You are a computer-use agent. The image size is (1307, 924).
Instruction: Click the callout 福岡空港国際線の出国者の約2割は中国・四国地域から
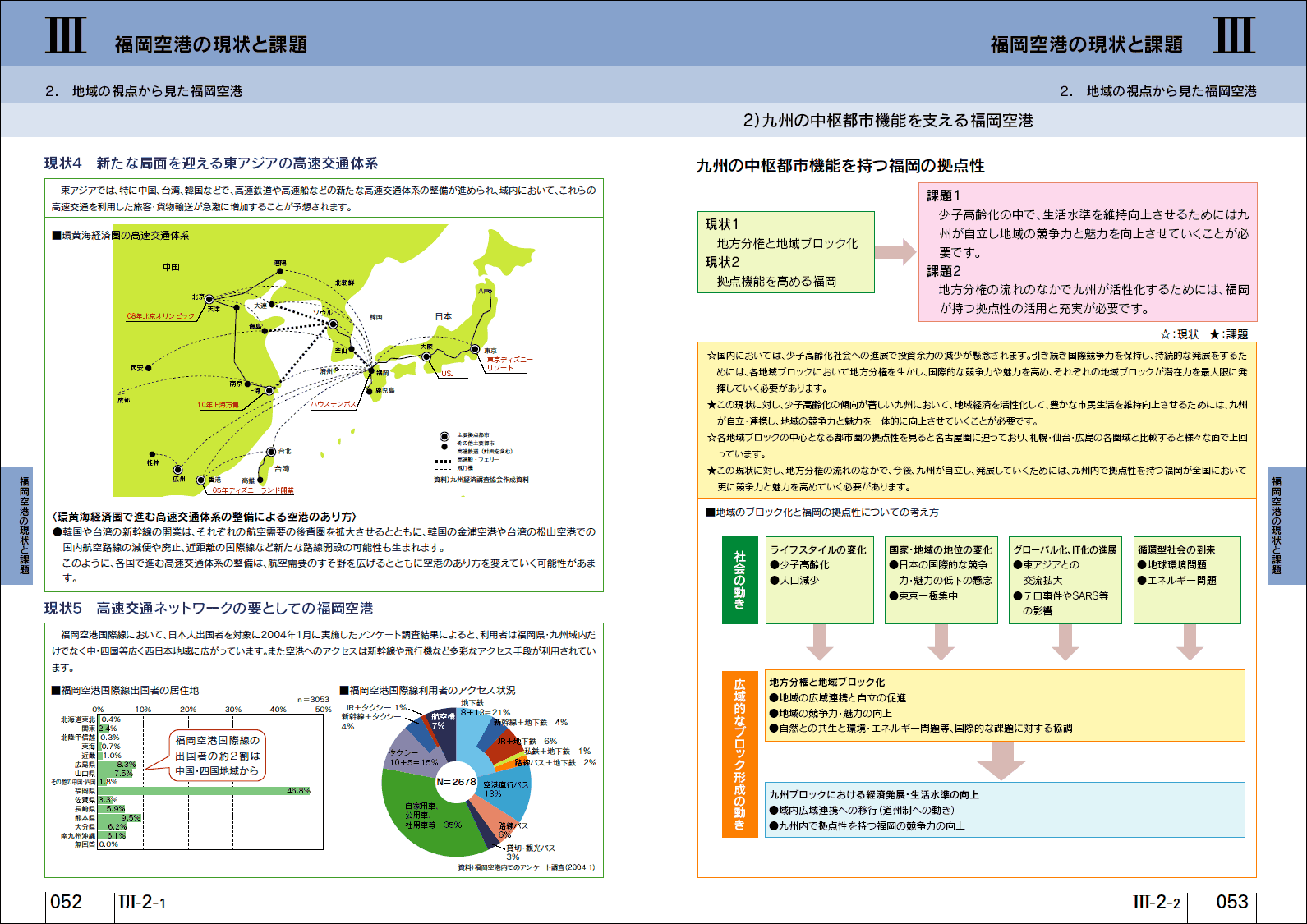tap(218, 756)
